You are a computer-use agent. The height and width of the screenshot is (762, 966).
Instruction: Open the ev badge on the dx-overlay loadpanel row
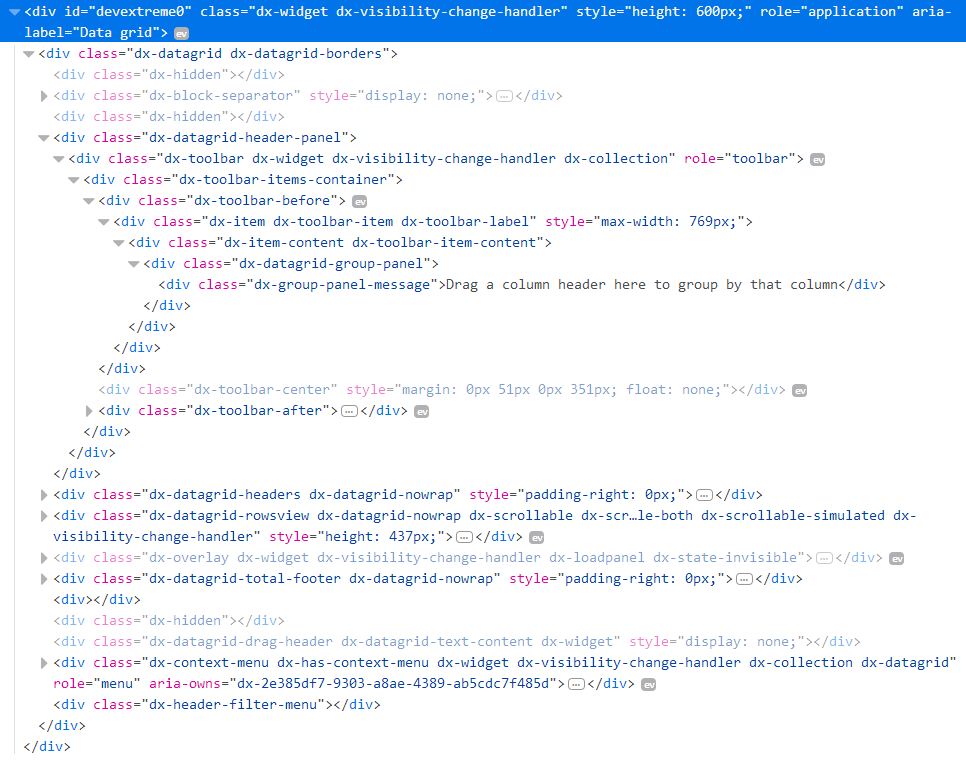click(x=897, y=559)
